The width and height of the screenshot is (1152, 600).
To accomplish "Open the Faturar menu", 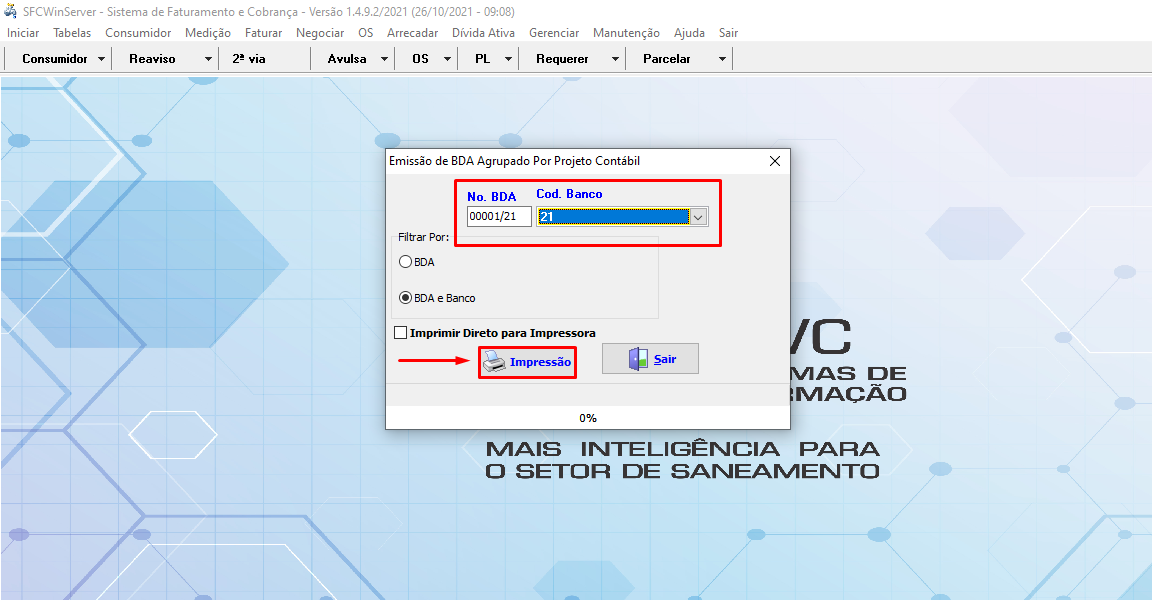I will [263, 33].
